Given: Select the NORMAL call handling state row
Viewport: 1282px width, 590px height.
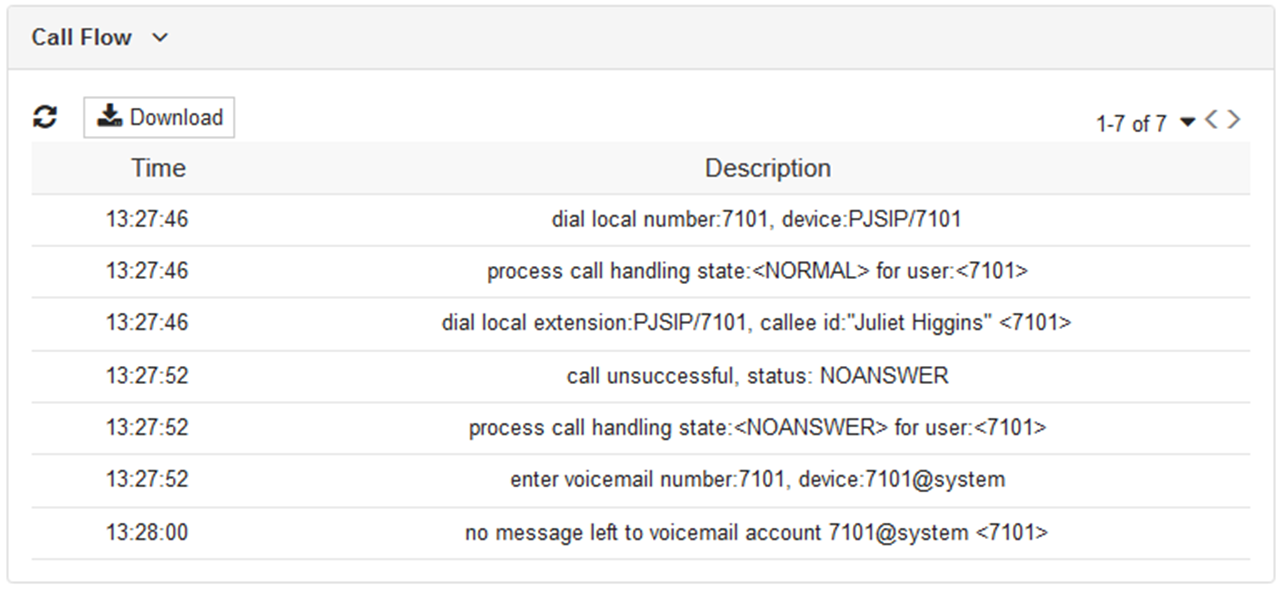Looking at the screenshot, I should point(757,272).
